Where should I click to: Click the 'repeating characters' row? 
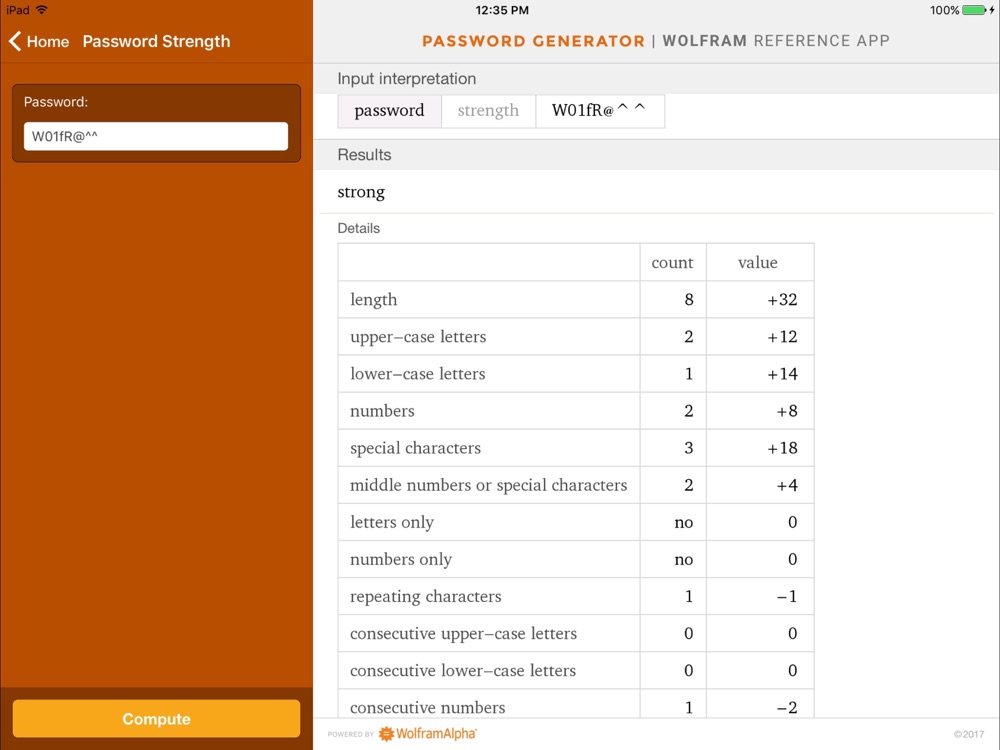[576, 596]
